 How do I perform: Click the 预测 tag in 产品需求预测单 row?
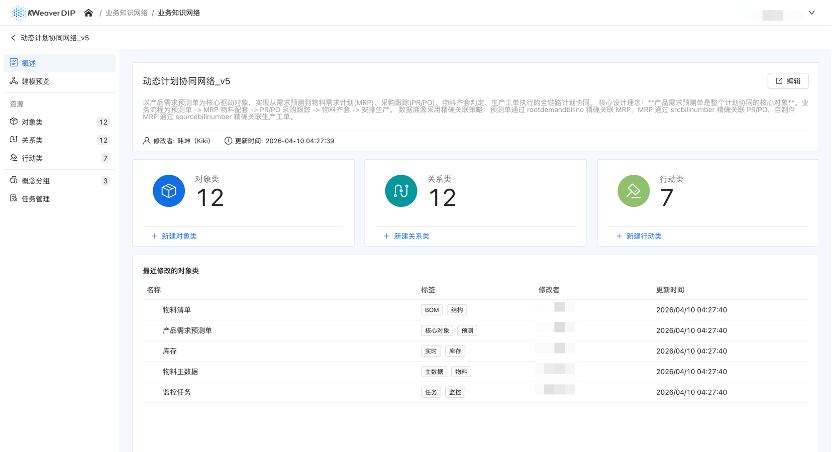467,331
